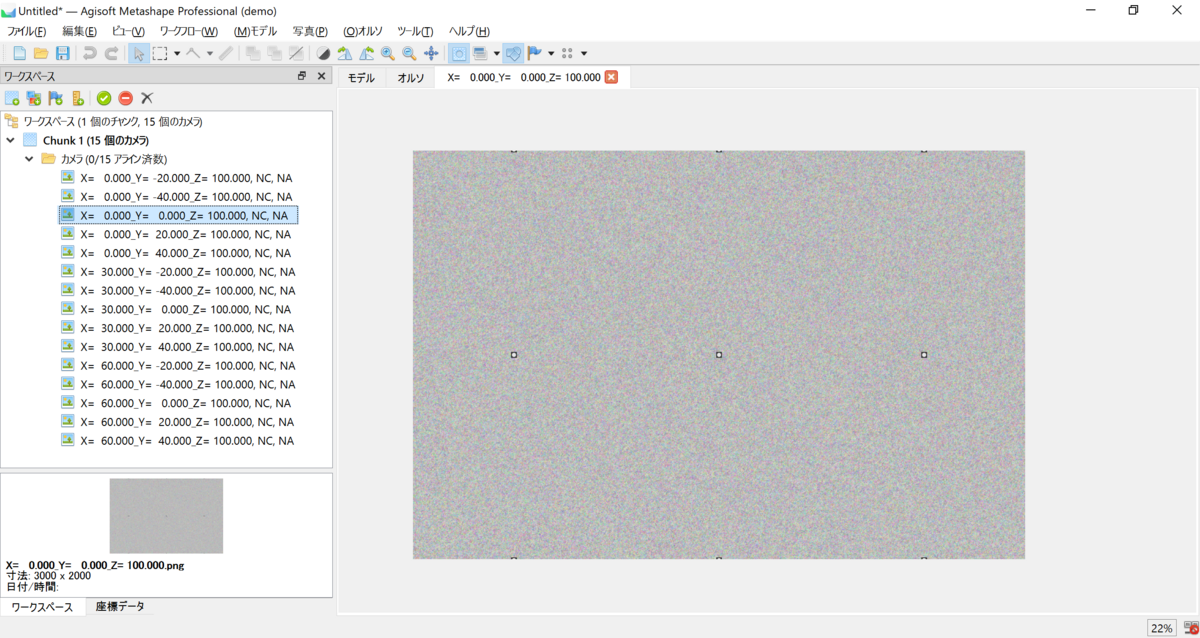Viewport: 1200px width, 638px height.
Task: Open the depth maps display dropdown
Action: click(496, 53)
